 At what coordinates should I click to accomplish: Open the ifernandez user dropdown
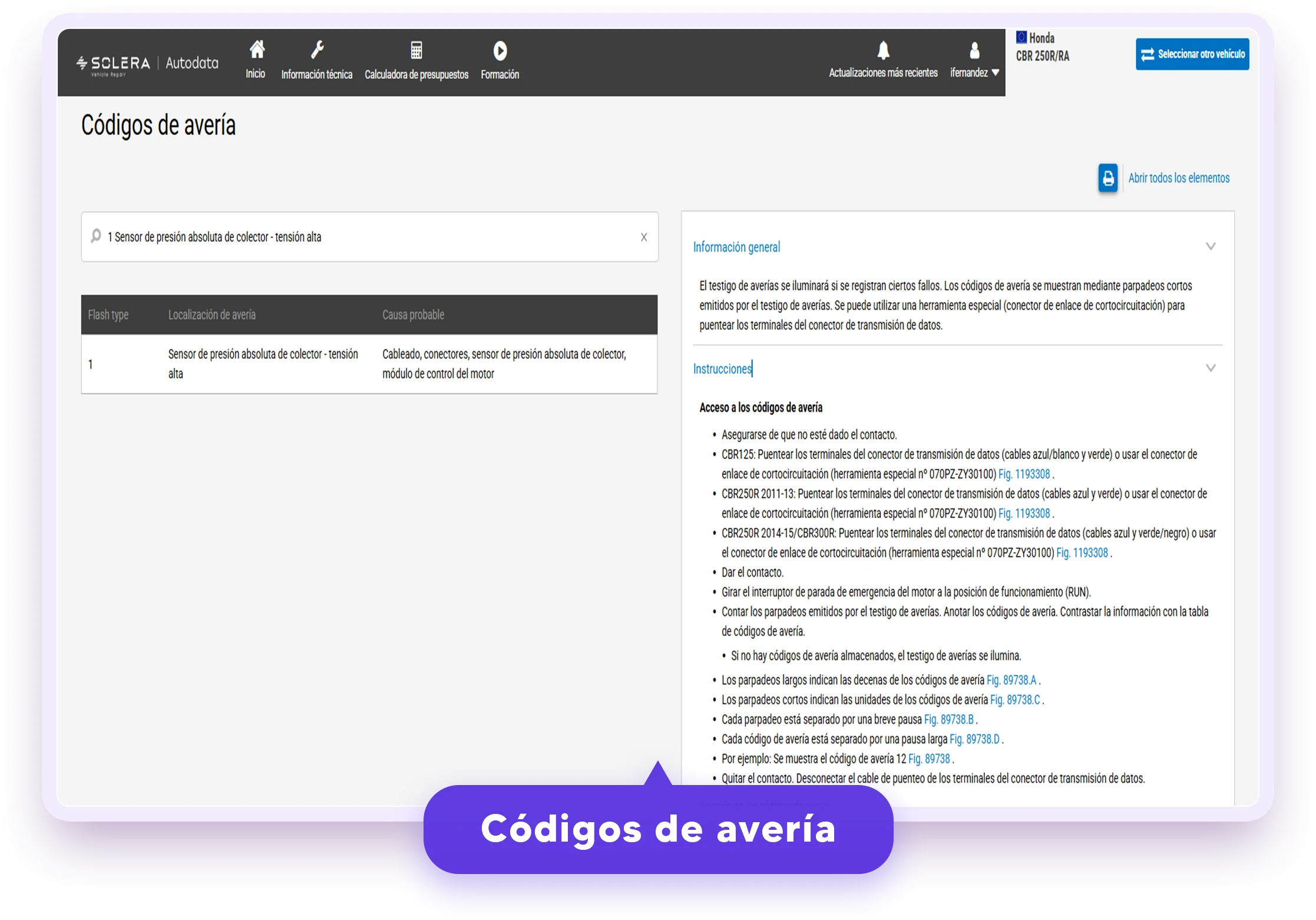[x=974, y=72]
